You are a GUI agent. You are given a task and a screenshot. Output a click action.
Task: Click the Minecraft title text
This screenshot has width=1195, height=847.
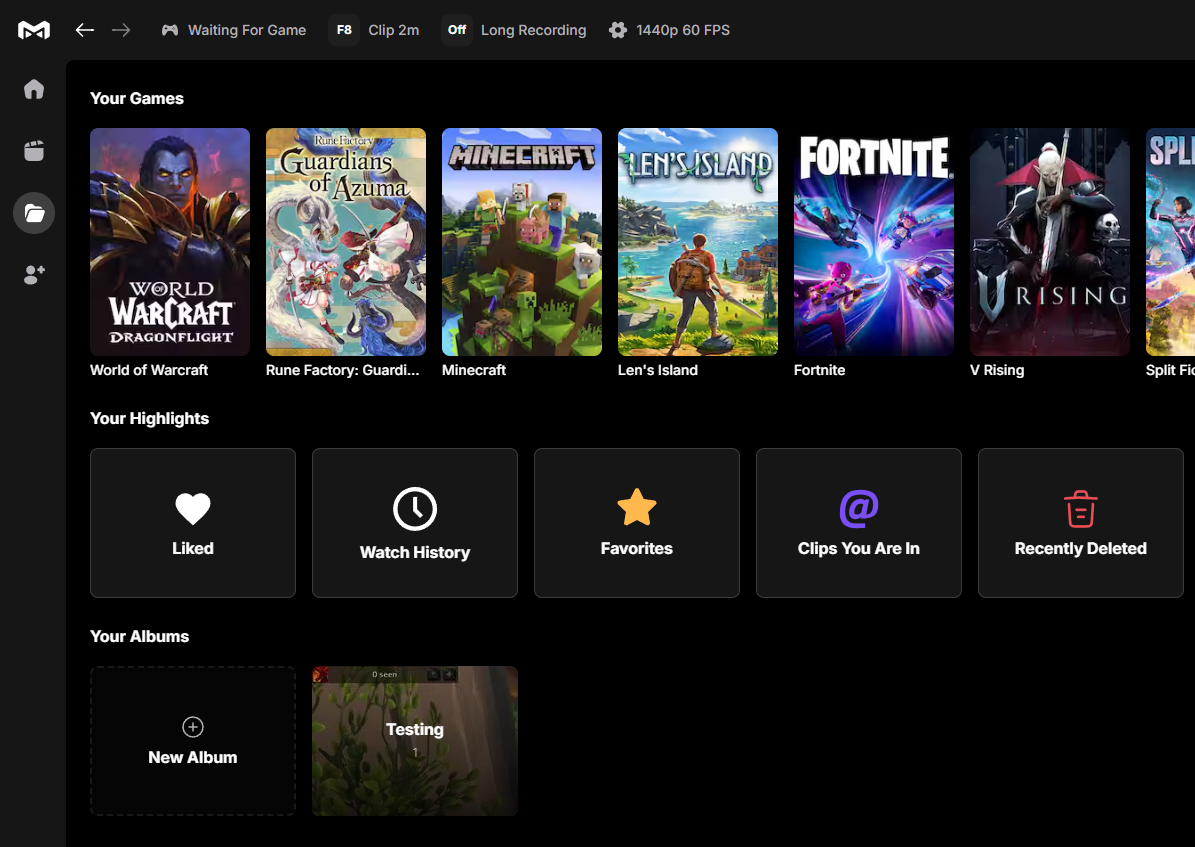pyautogui.click(x=474, y=370)
